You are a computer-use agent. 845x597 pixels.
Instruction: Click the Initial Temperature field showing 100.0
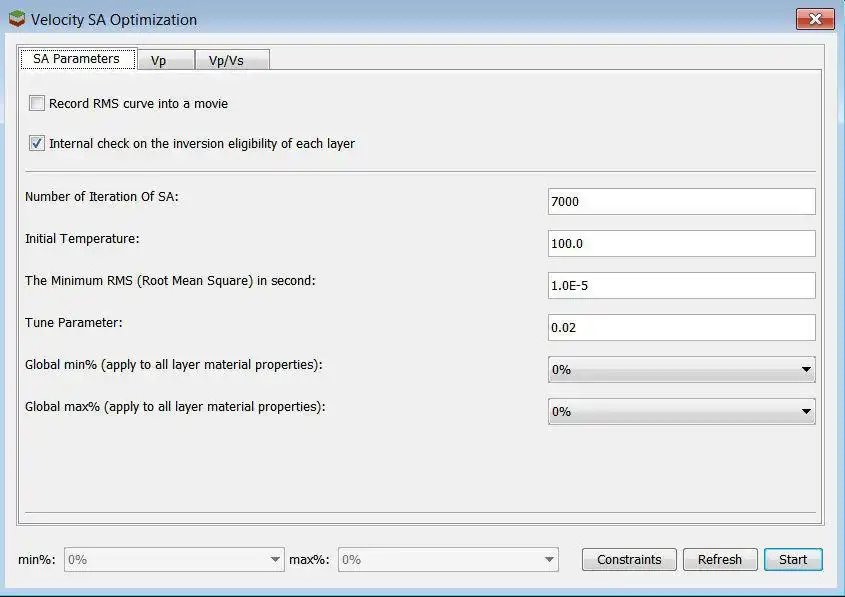point(681,244)
